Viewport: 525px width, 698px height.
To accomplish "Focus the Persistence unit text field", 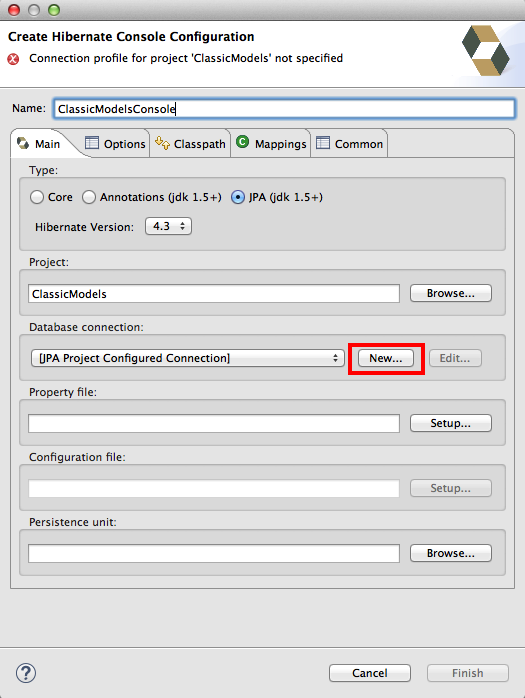I will (x=214, y=553).
